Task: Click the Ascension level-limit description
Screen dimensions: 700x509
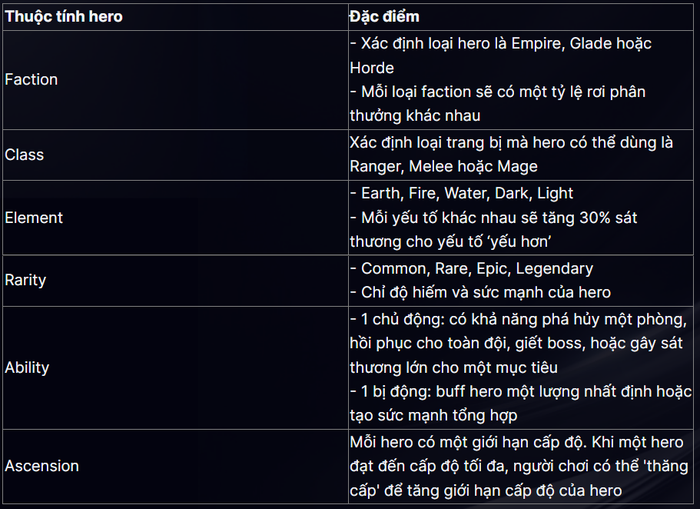Action: coord(516,466)
